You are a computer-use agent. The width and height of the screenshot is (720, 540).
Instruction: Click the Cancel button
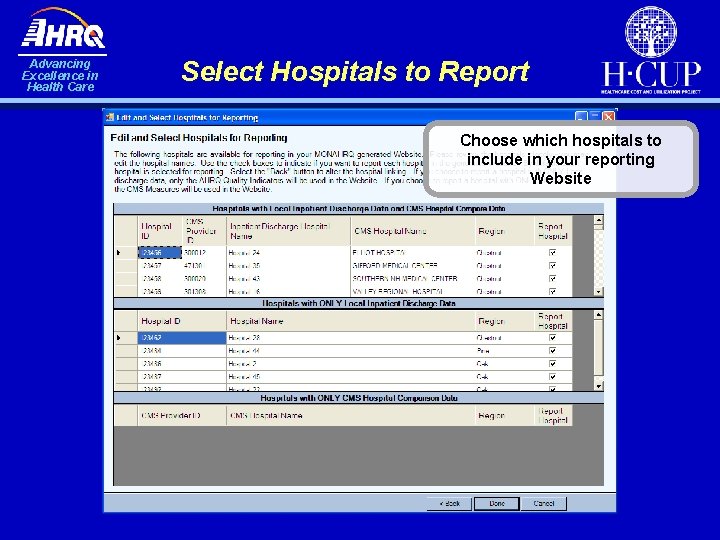pos(544,504)
